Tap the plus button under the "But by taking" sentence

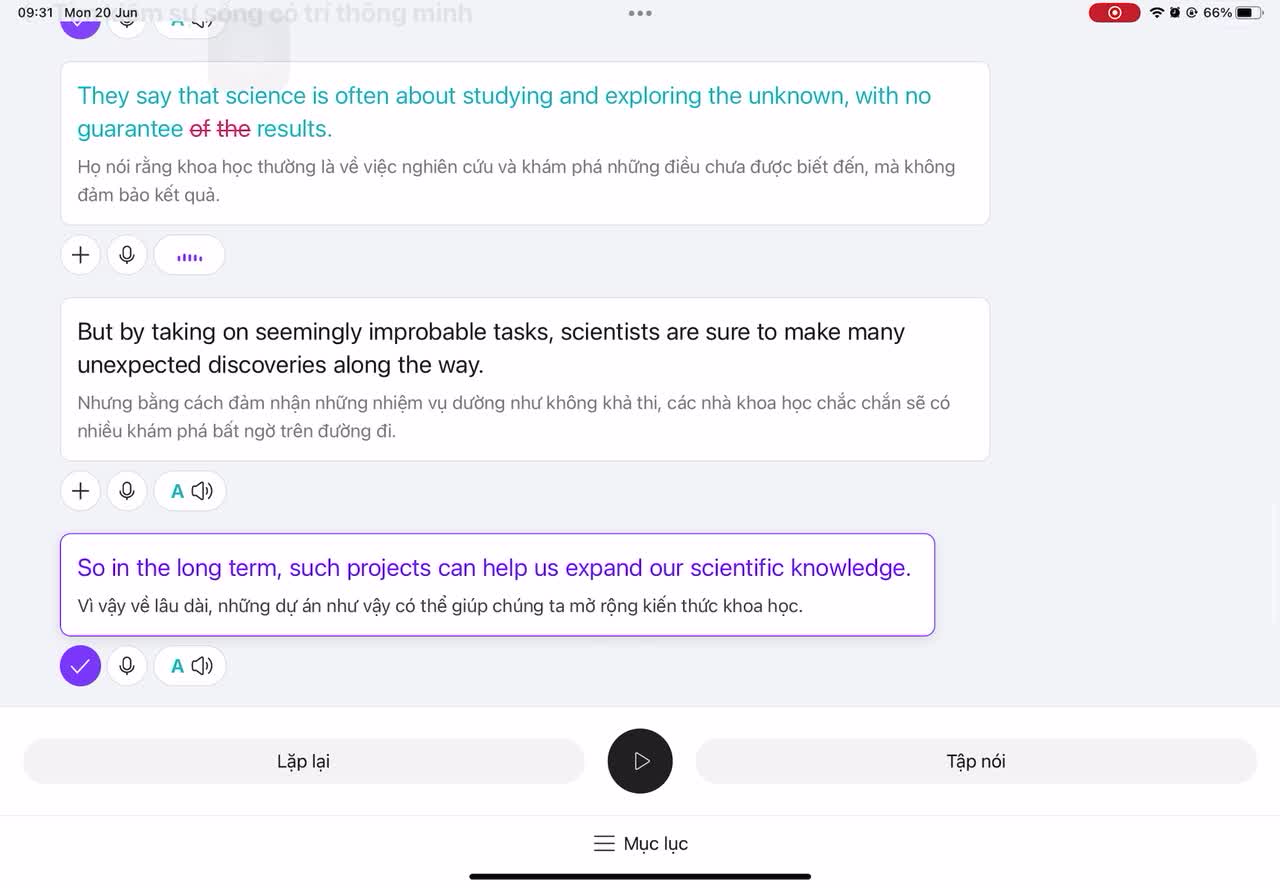point(81,491)
